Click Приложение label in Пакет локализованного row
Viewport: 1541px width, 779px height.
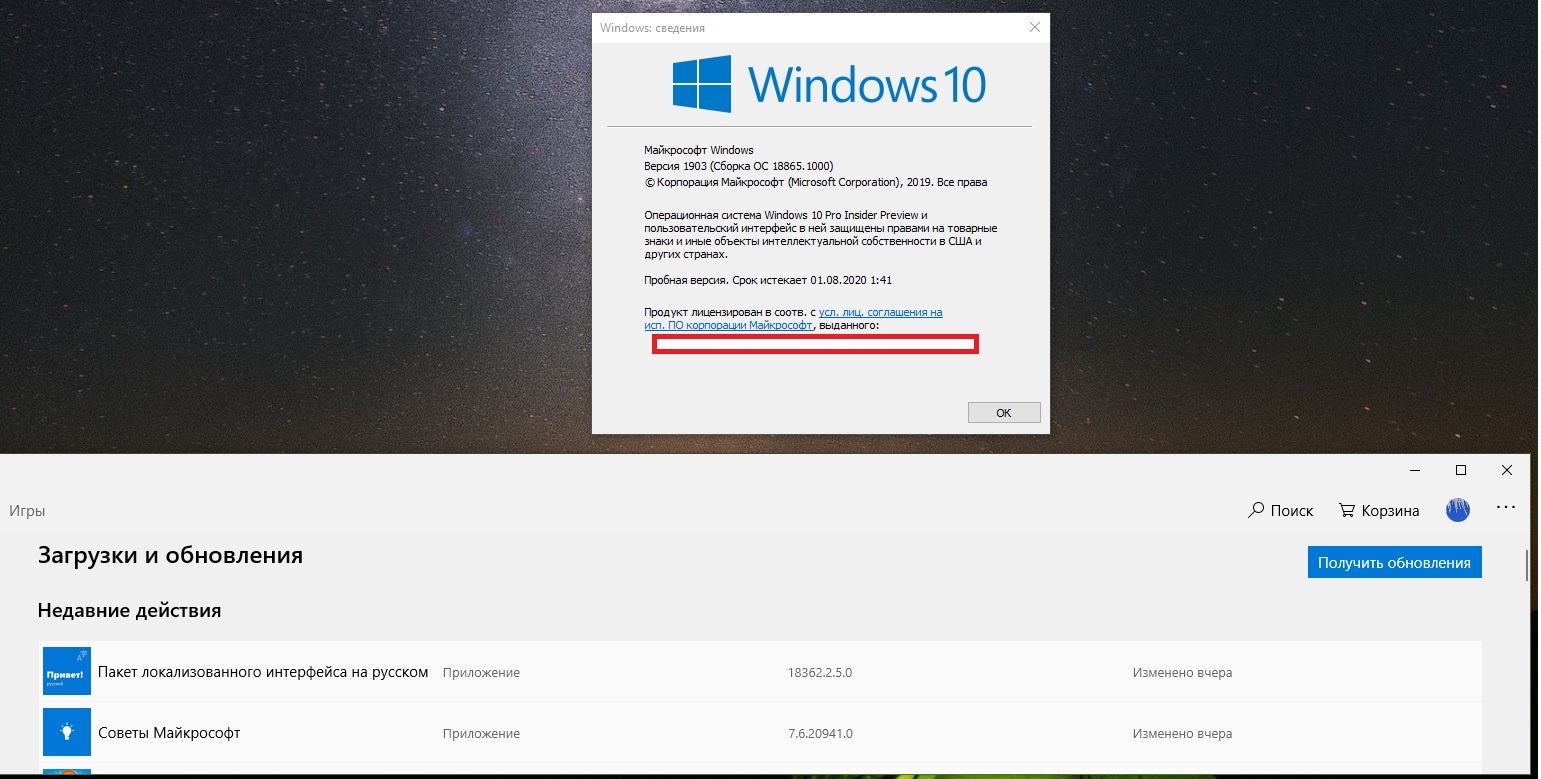point(481,673)
